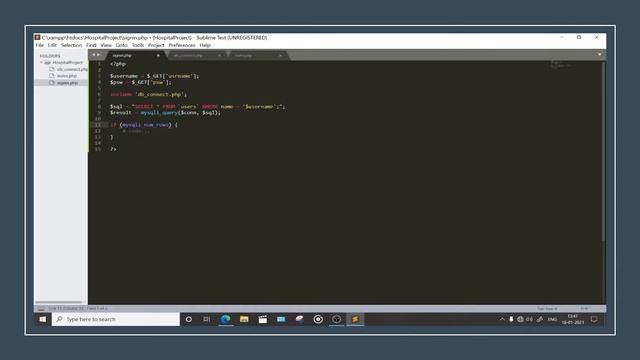The image size is (640, 360).
Task: Close the db_connect.php tab
Action: click(x=219, y=56)
